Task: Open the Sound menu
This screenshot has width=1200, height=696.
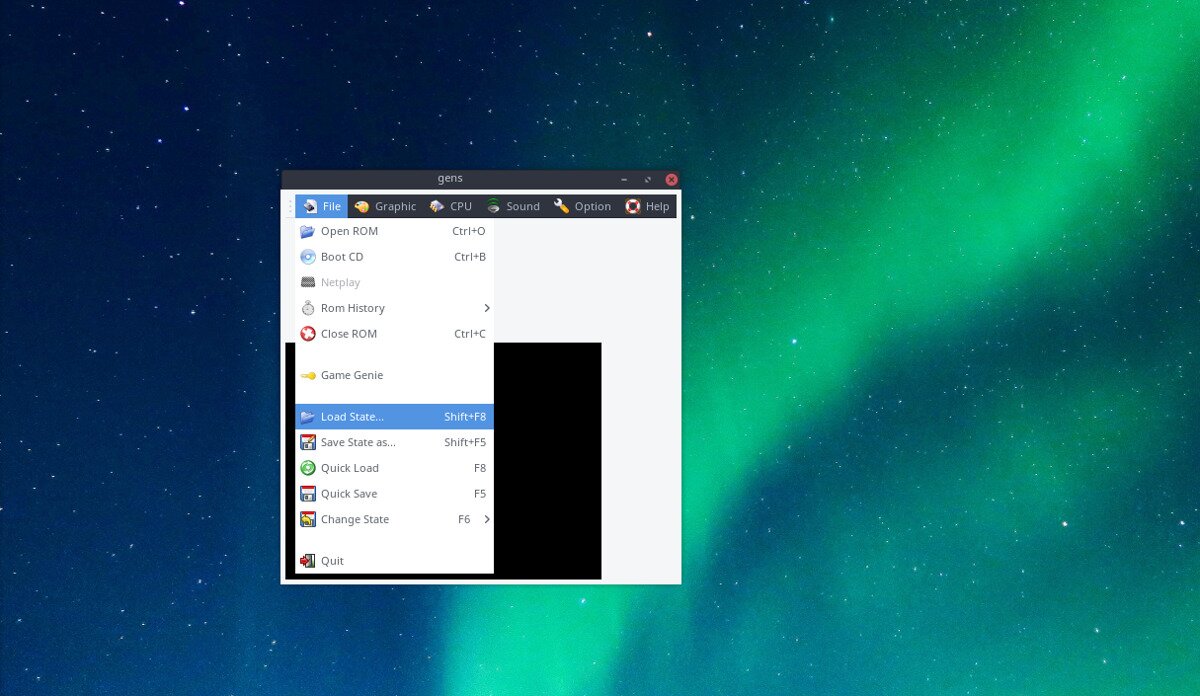Action: [513, 206]
